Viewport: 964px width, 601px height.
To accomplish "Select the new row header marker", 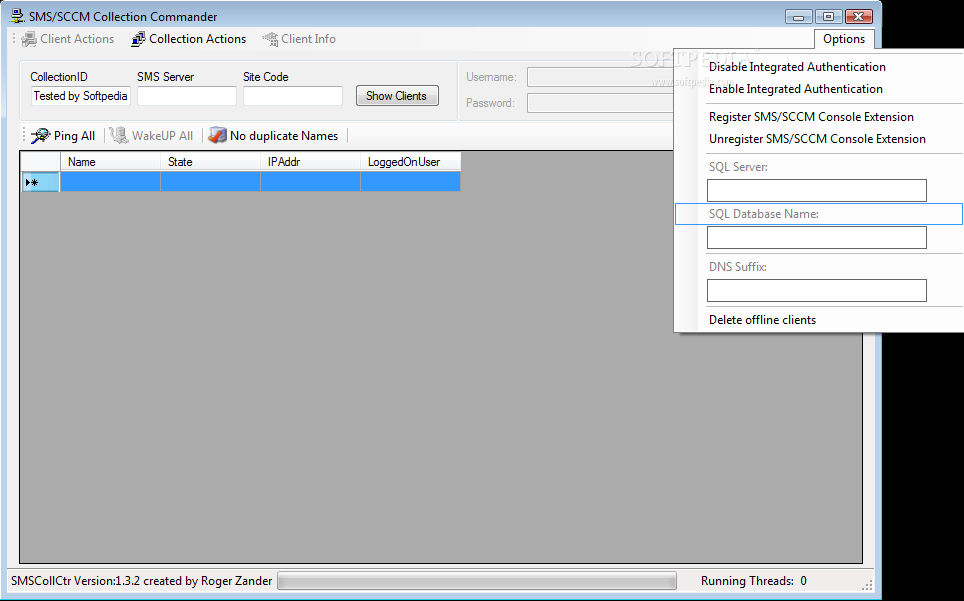I will point(40,182).
